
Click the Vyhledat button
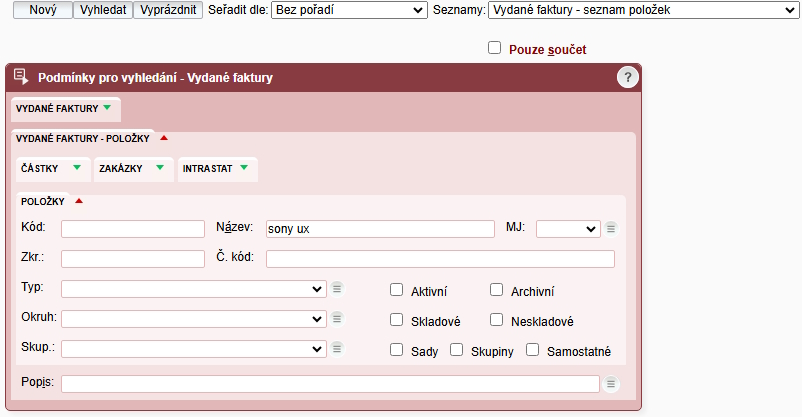pos(103,10)
